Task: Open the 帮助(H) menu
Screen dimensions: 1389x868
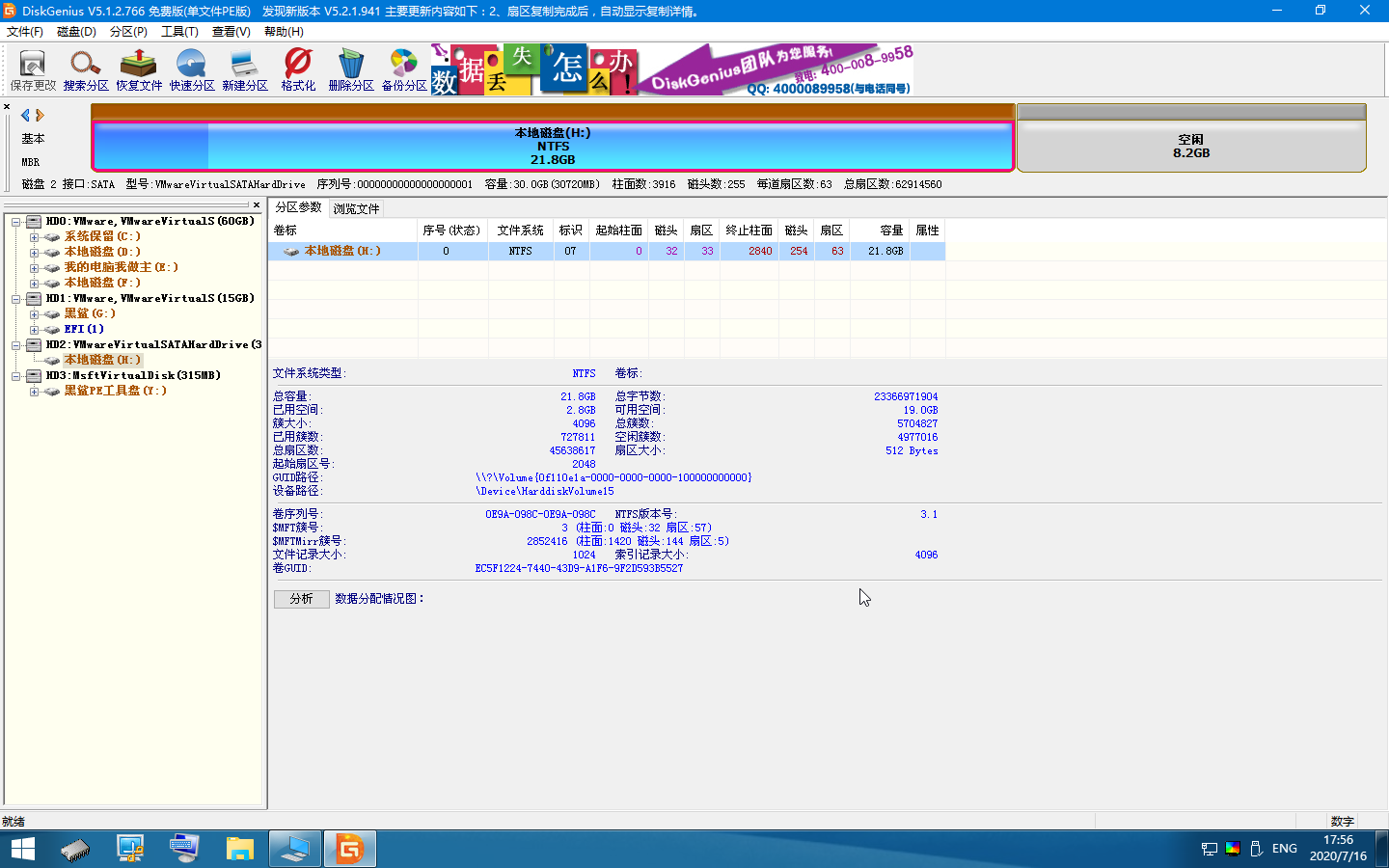Action: 284,32
